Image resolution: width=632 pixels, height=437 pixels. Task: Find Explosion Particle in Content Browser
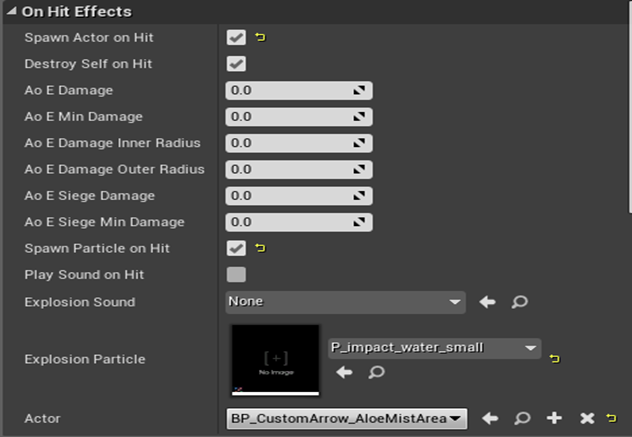click(x=375, y=372)
